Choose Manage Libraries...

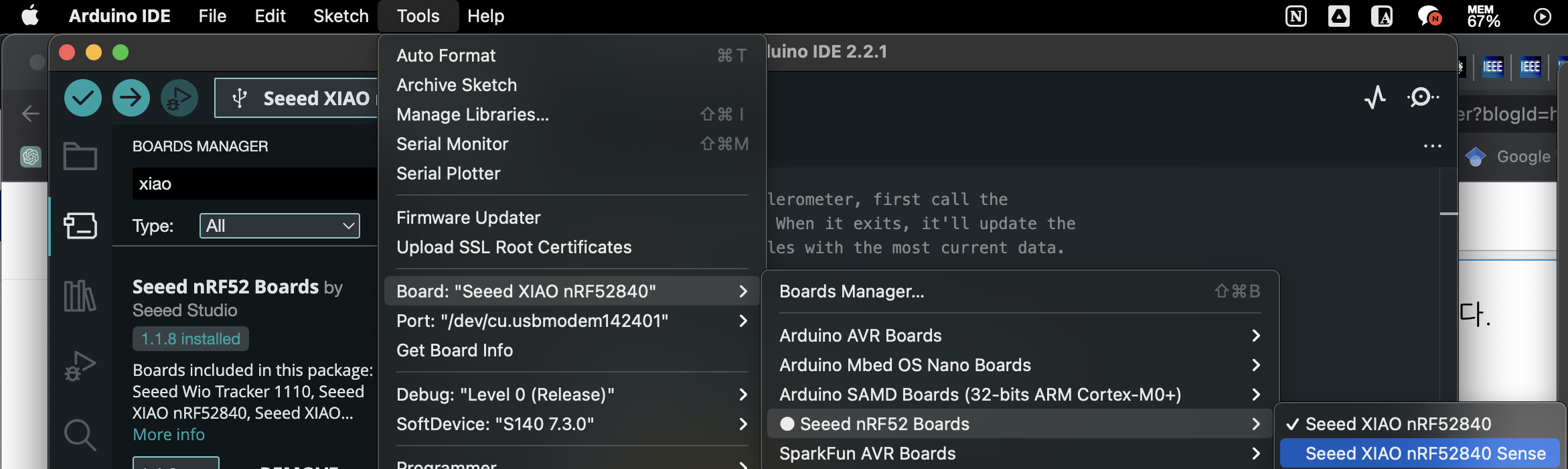[572, 115]
